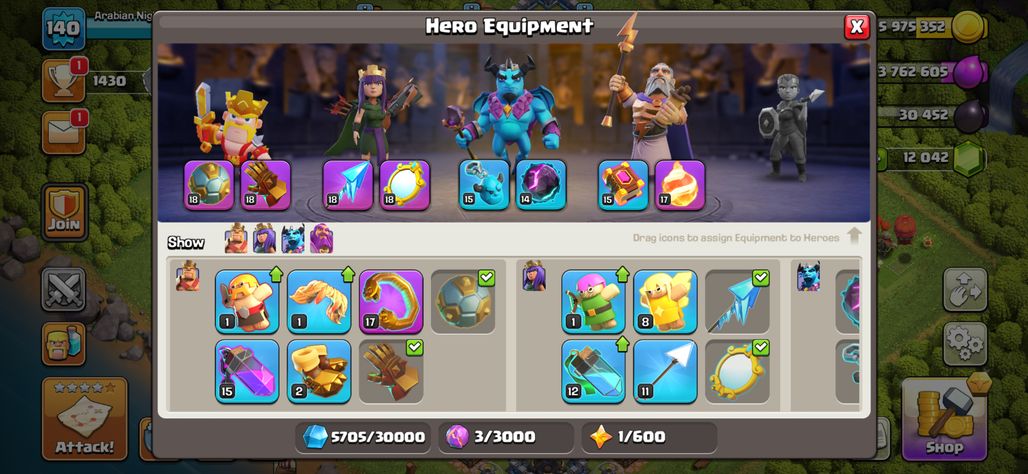
Task: Tap the Grand Warden's level 17 fireball slot
Action: (x=680, y=185)
